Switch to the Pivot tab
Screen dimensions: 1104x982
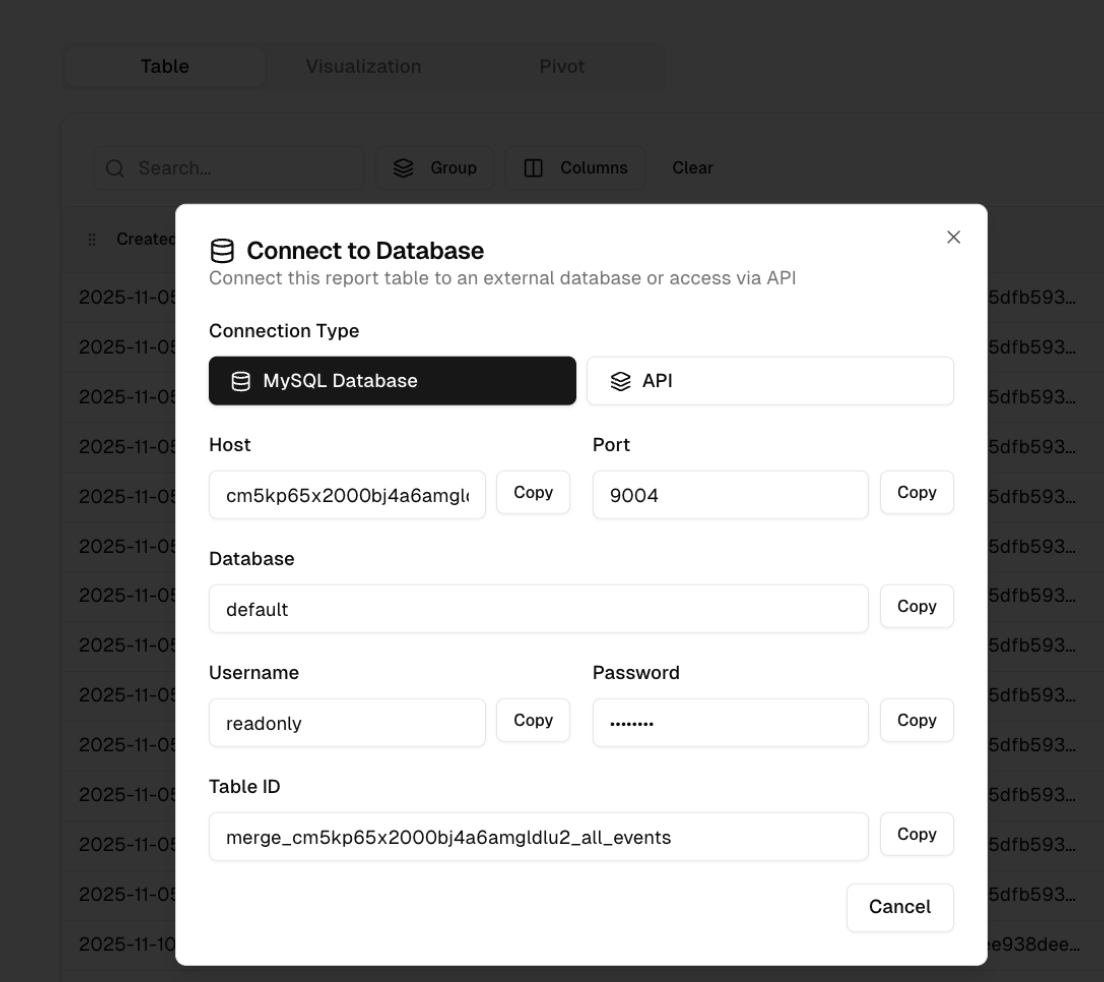[x=562, y=66]
